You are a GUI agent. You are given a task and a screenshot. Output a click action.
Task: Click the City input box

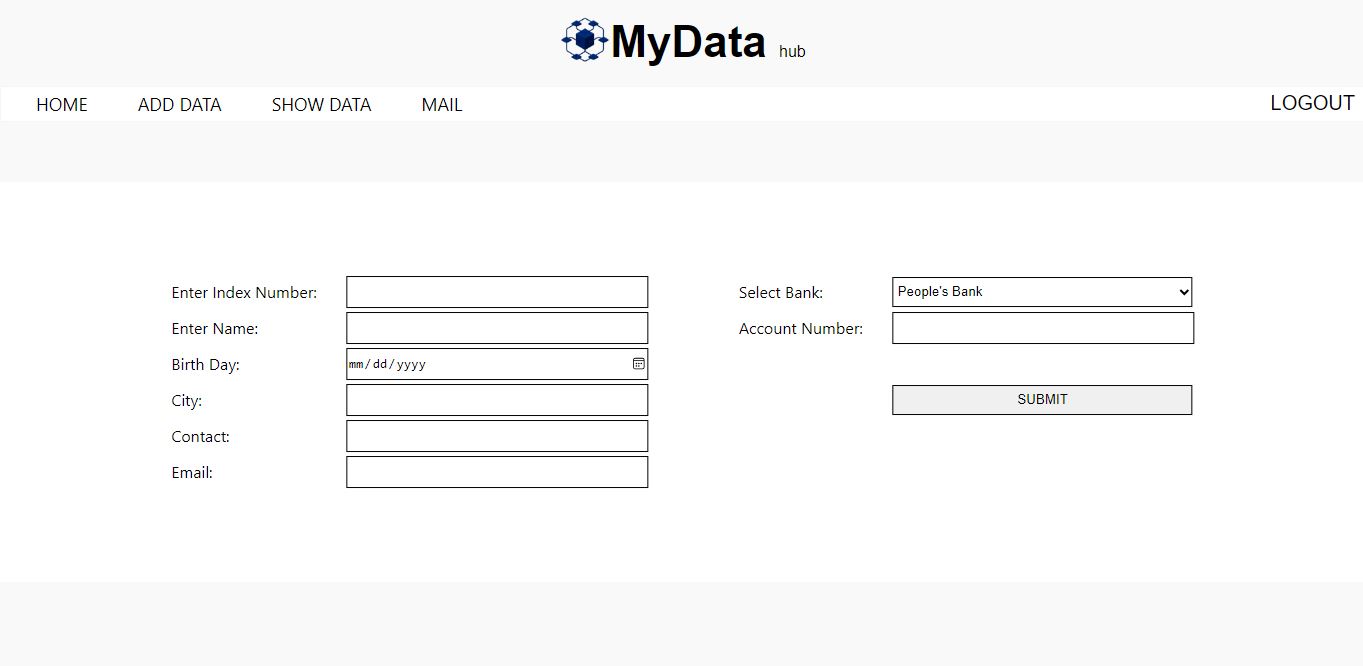pos(497,399)
